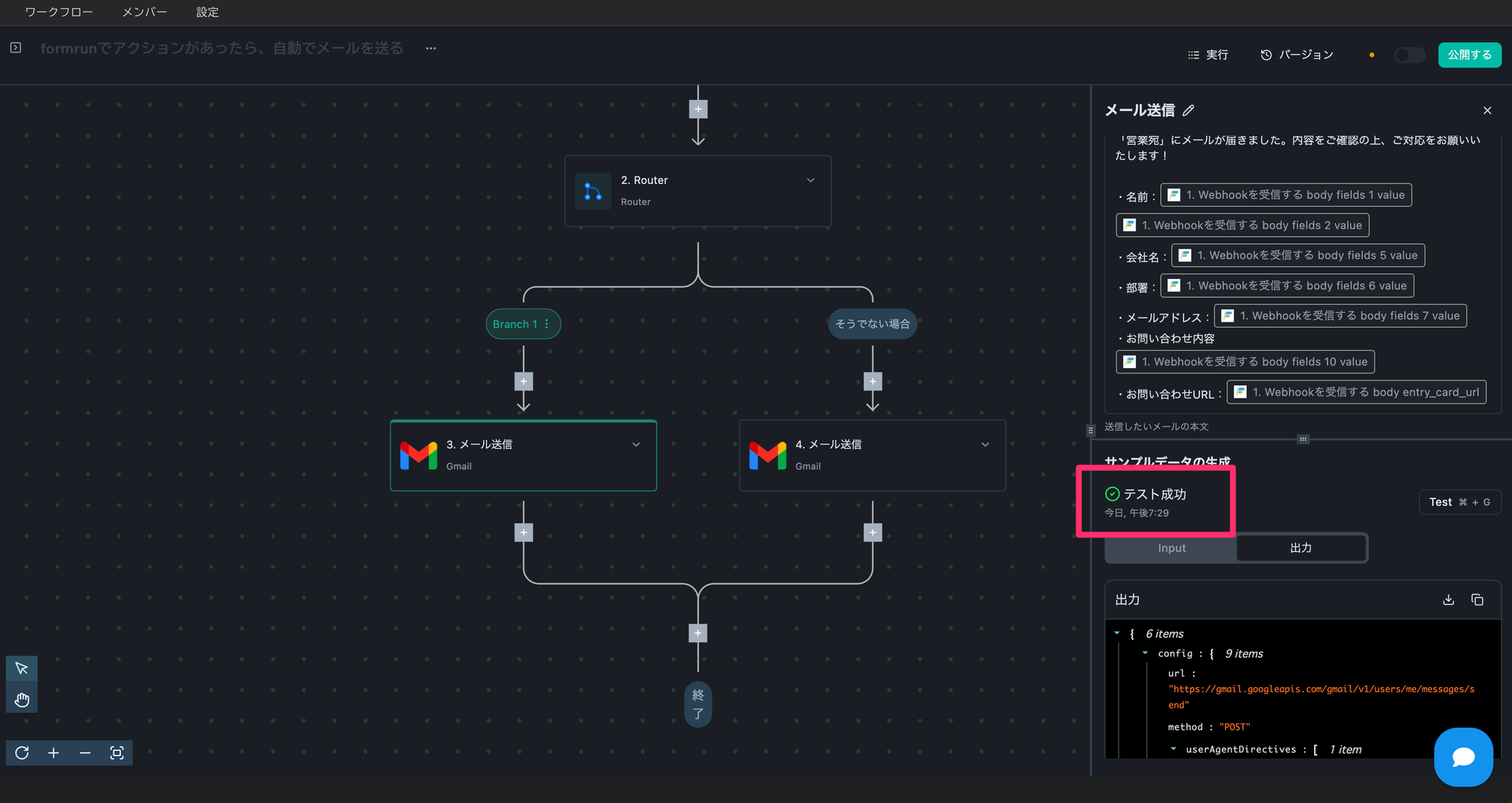This screenshot has width=1512, height=803.
Task: Click the Branch 1 label on canvas
Action: click(515, 324)
